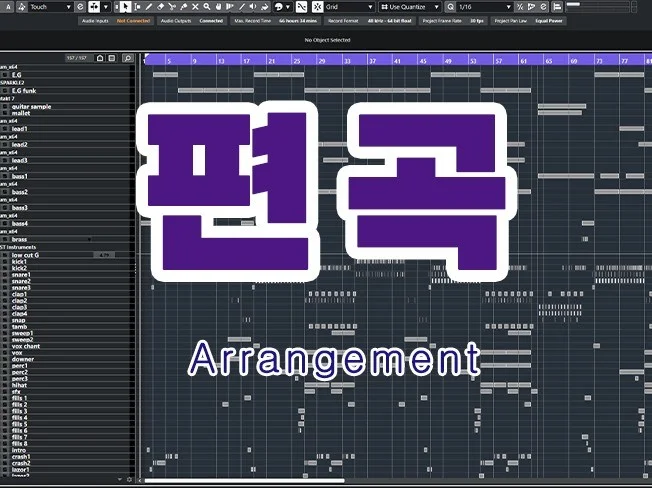Toggle the checkbox beside kick1 track
Image resolution: width=652 pixels, height=488 pixels.
click(x=5, y=261)
